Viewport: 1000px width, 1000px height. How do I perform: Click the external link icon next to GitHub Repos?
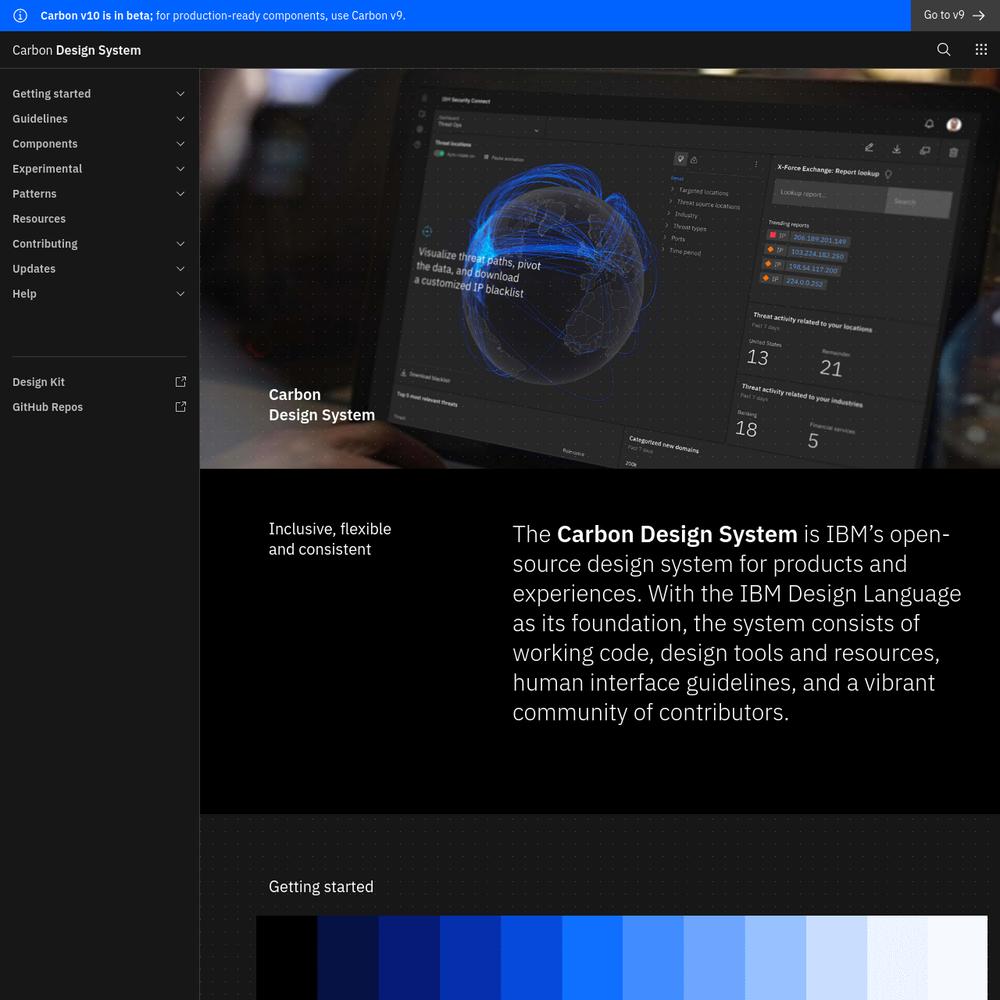coord(180,406)
